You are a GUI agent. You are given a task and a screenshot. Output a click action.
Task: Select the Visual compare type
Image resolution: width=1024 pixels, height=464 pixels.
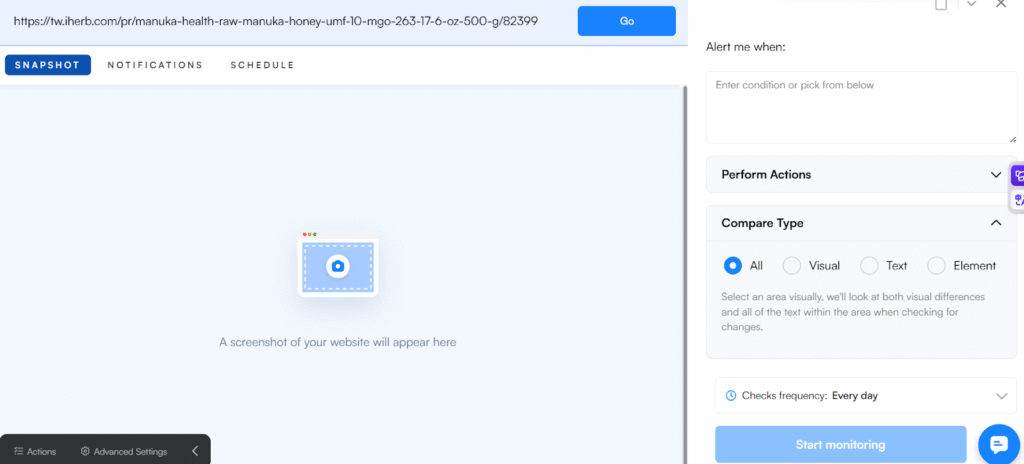click(x=791, y=266)
